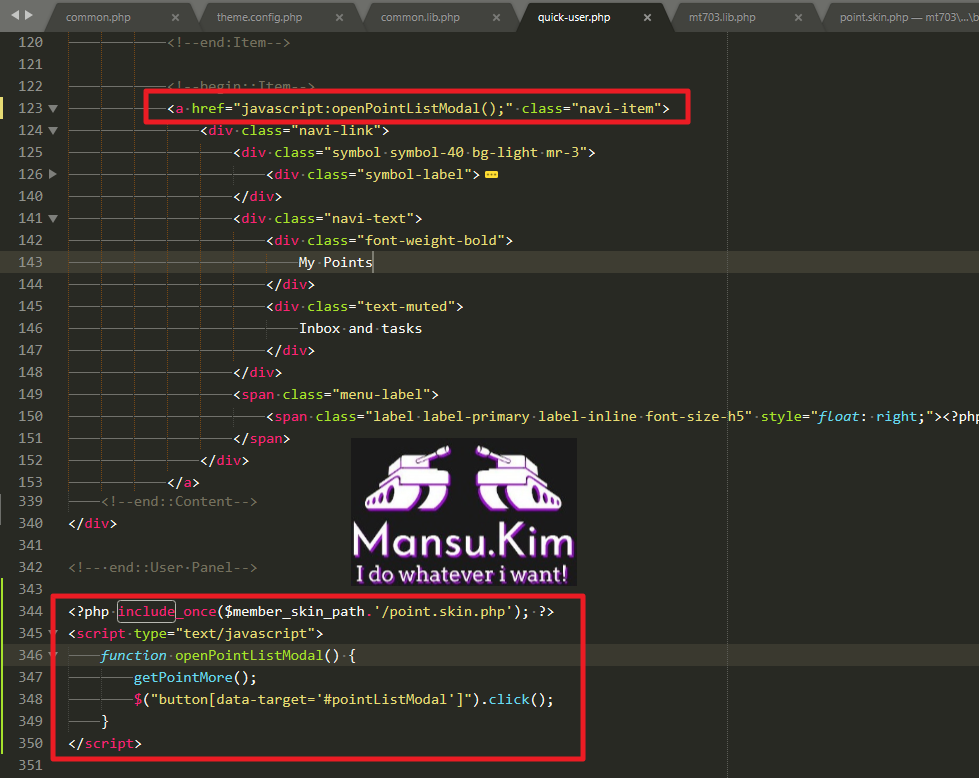Click line number 344 in the gutter

coord(30,612)
